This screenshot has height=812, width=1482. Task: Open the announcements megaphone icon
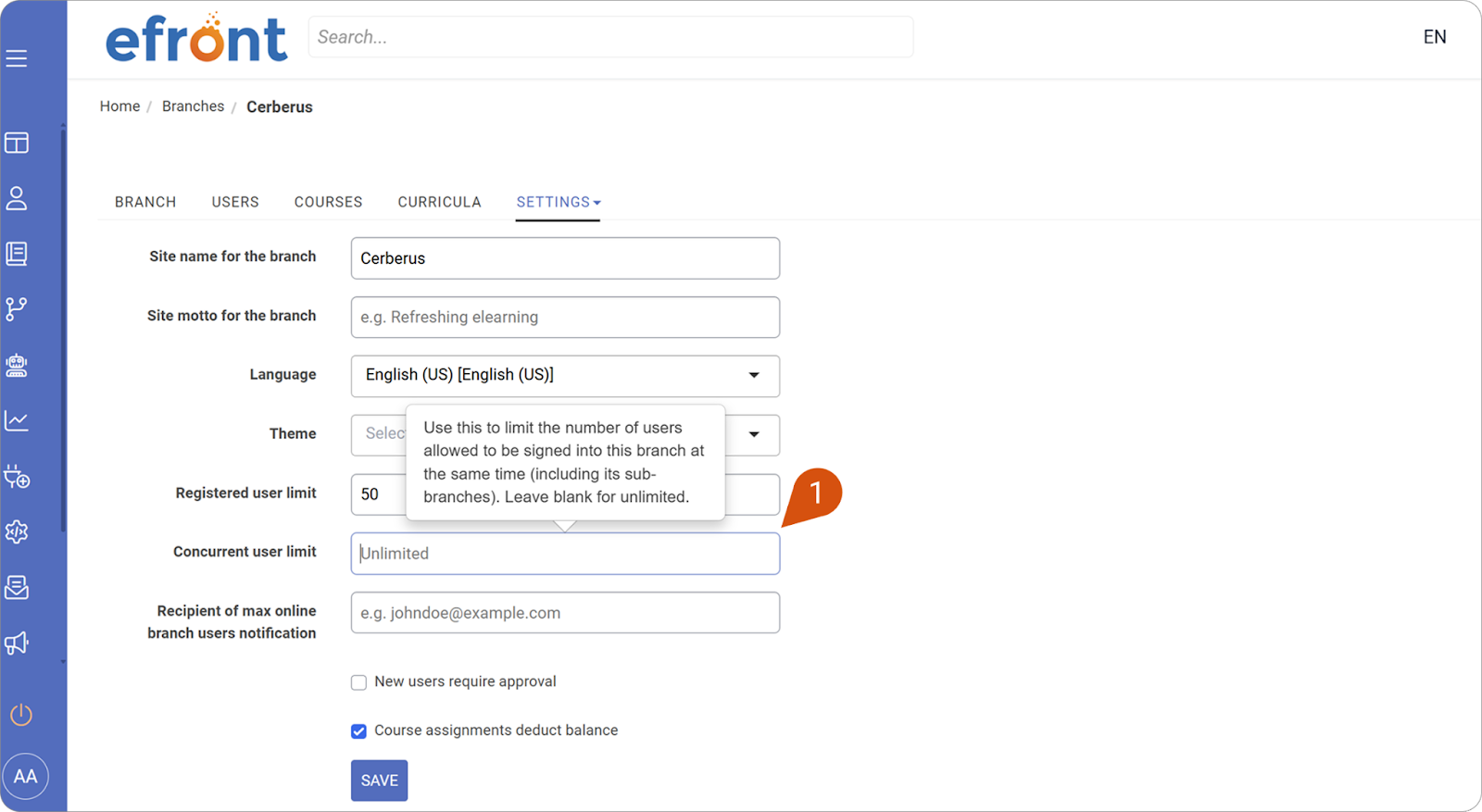coord(17,643)
